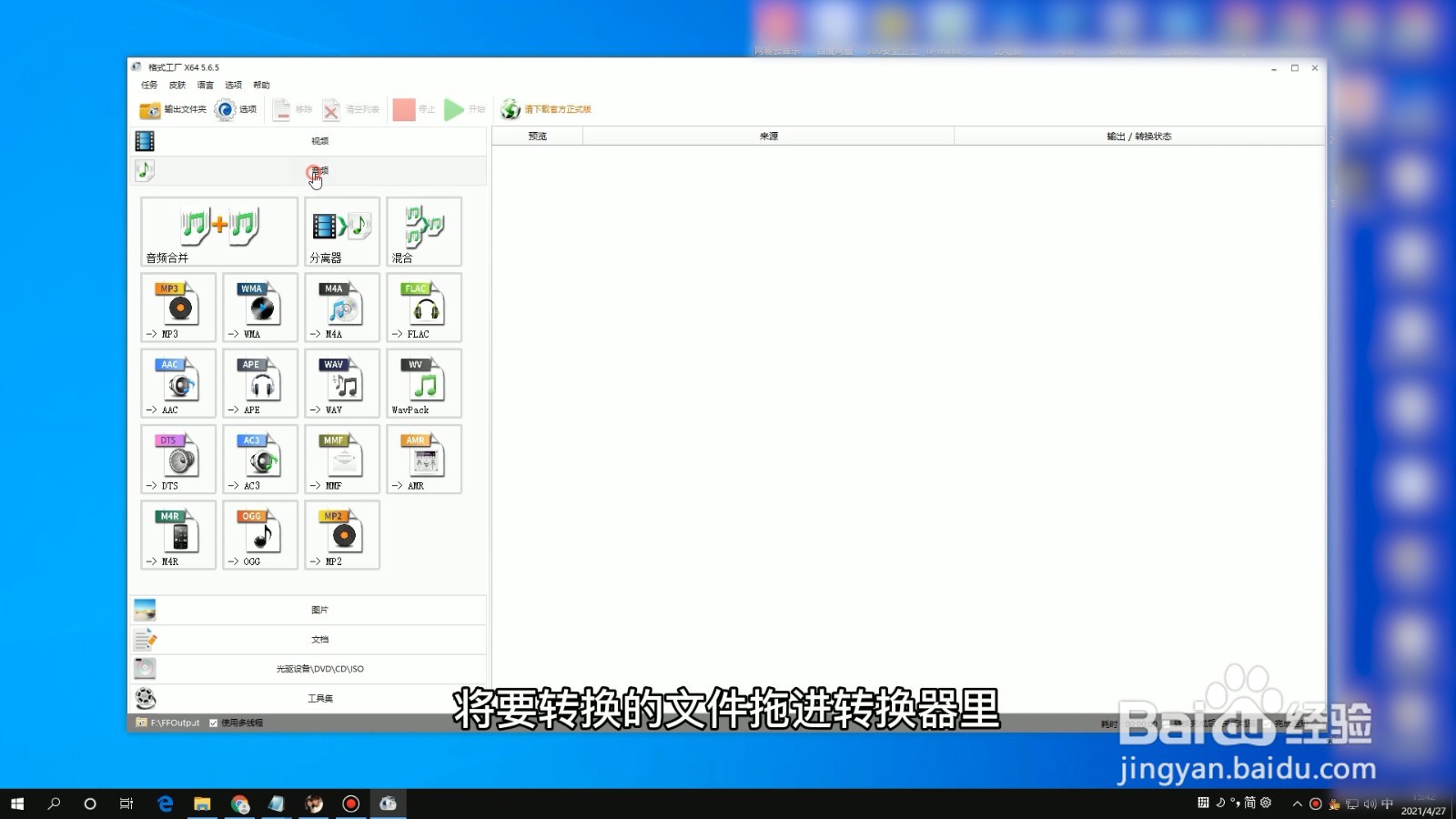This screenshot has height=819, width=1456.
Task: Open the AMR format converter
Action: tap(423, 459)
